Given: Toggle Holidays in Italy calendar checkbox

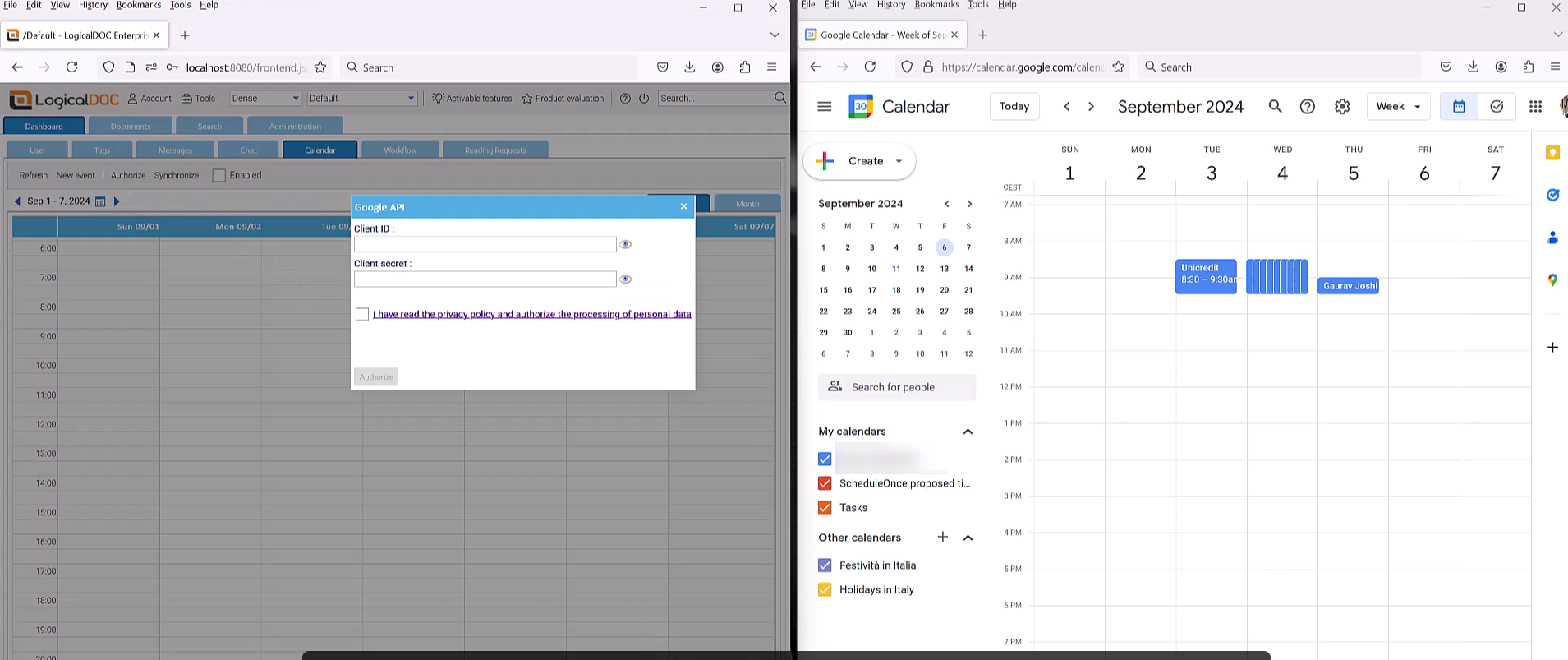Looking at the screenshot, I should click(825, 589).
